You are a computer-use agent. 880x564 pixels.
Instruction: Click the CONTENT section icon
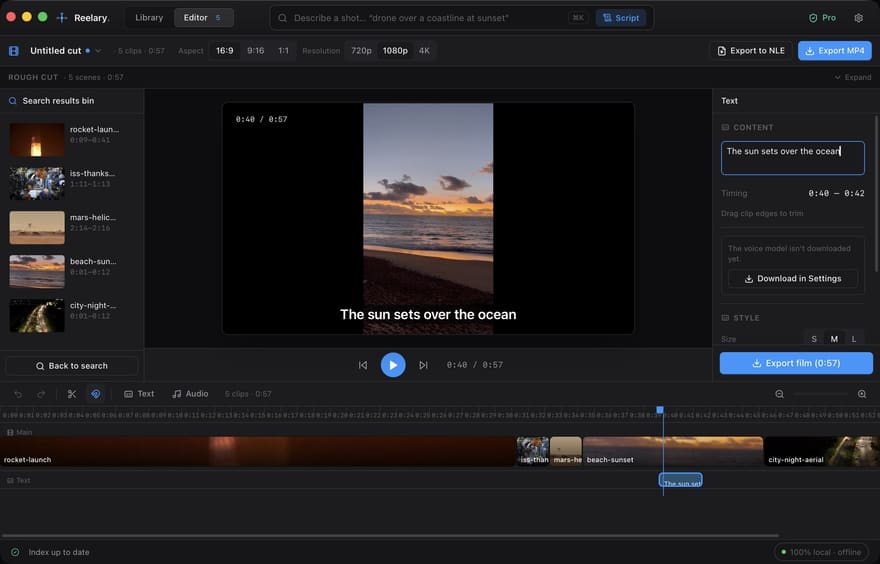(x=725, y=127)
